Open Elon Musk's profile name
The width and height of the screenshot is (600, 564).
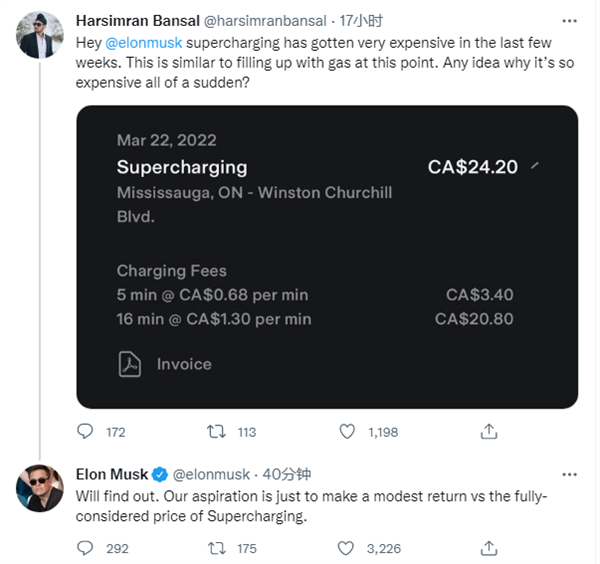(x=112, y=474)
